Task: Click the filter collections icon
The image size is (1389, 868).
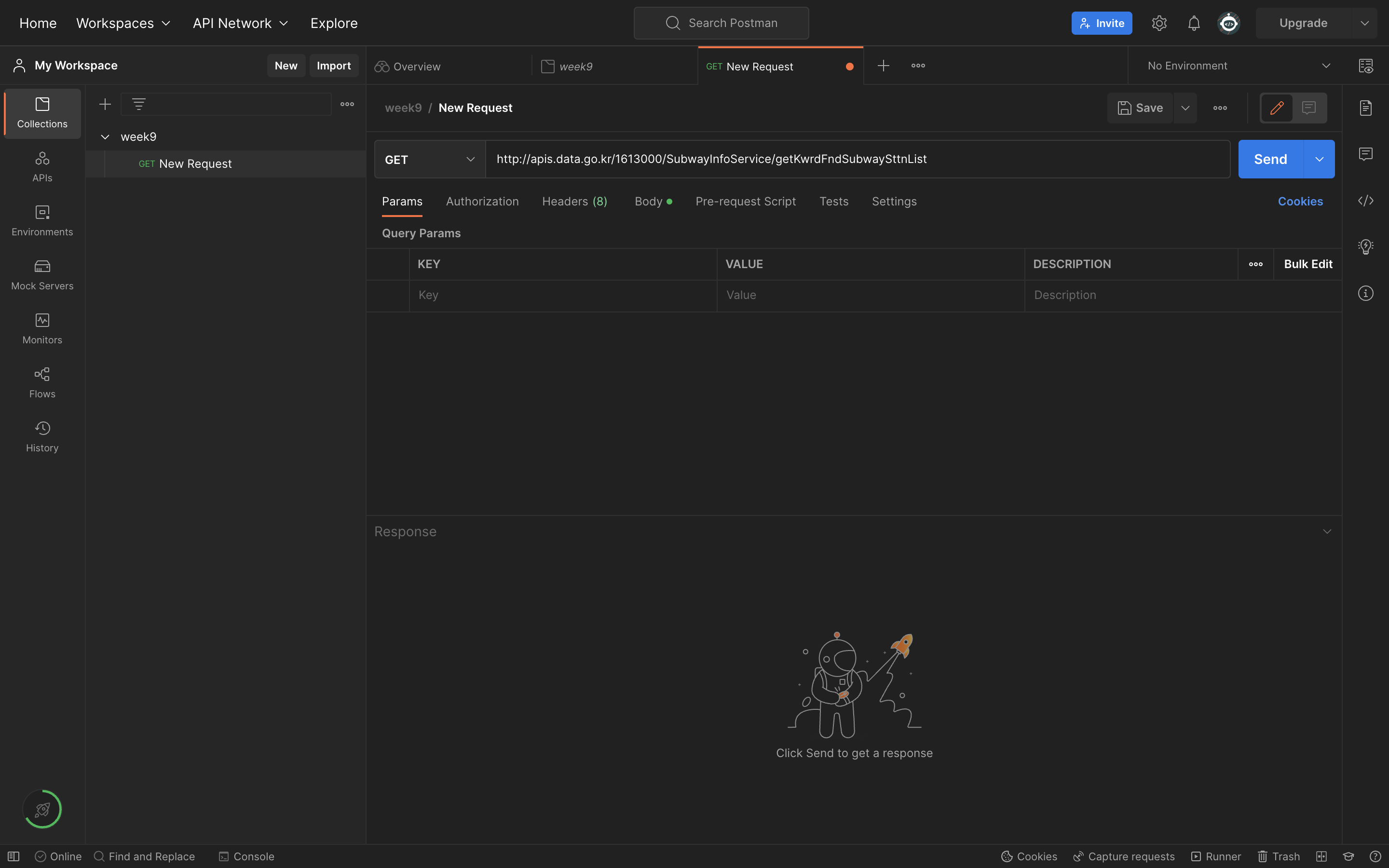Action: click(138, 104)
